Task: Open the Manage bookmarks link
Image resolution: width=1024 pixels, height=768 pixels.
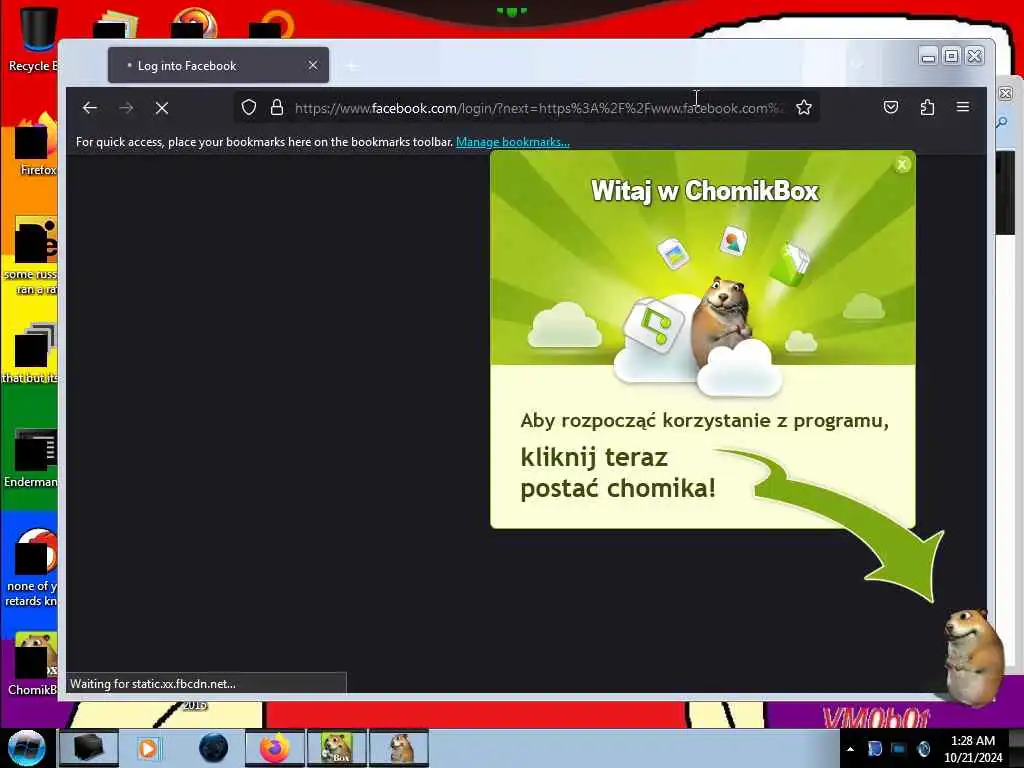Action: coord(513,142)
